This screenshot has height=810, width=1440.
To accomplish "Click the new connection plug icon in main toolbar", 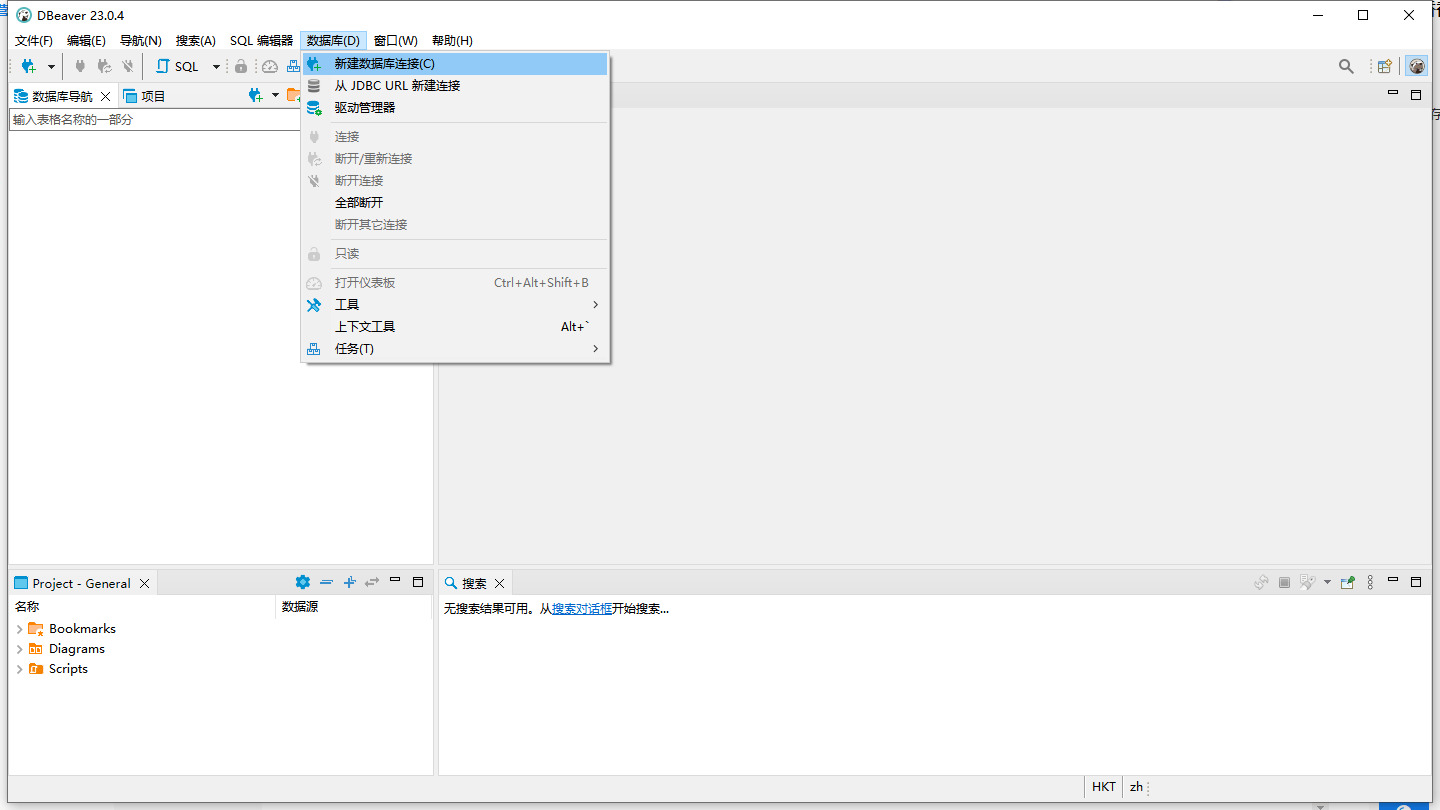I will click(28, 67).
